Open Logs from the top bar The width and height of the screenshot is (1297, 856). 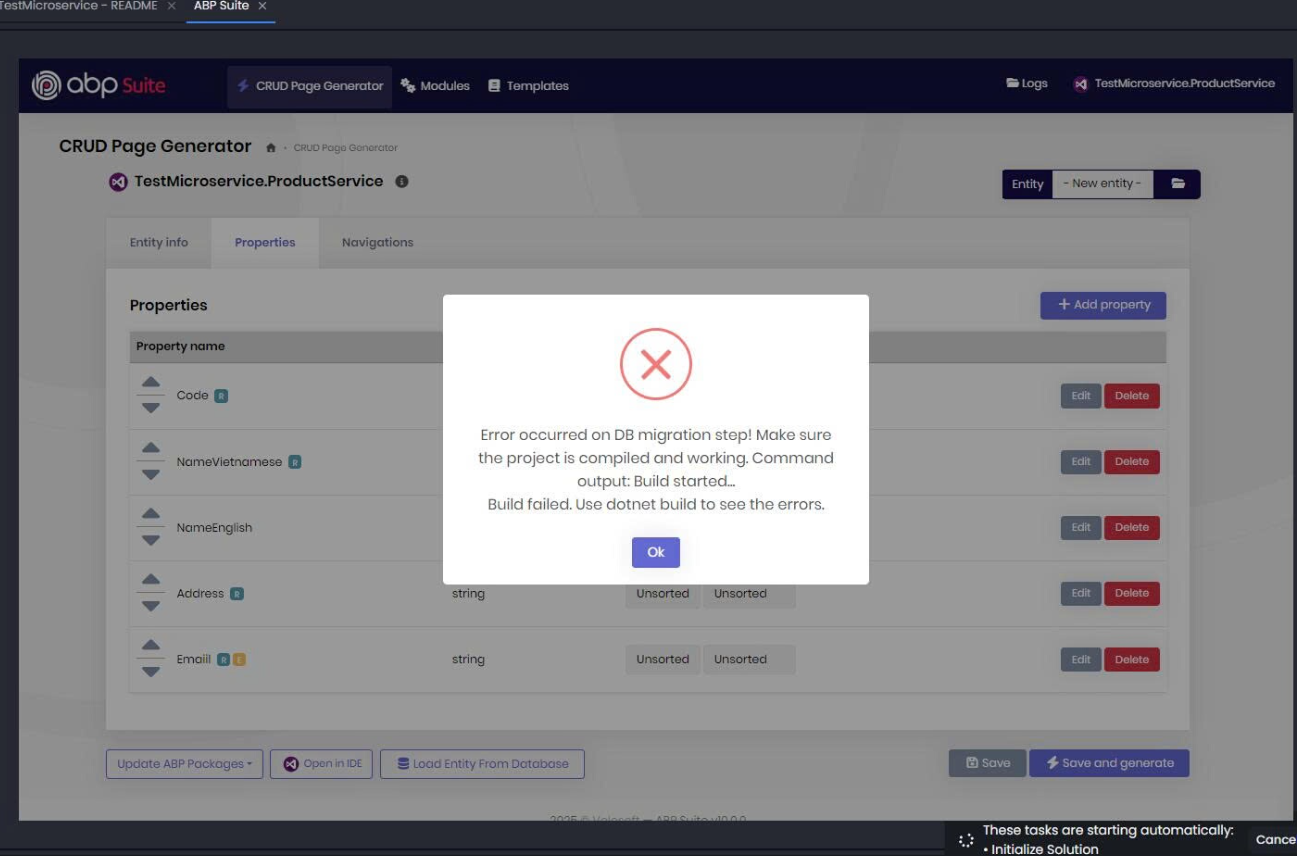1027,84
